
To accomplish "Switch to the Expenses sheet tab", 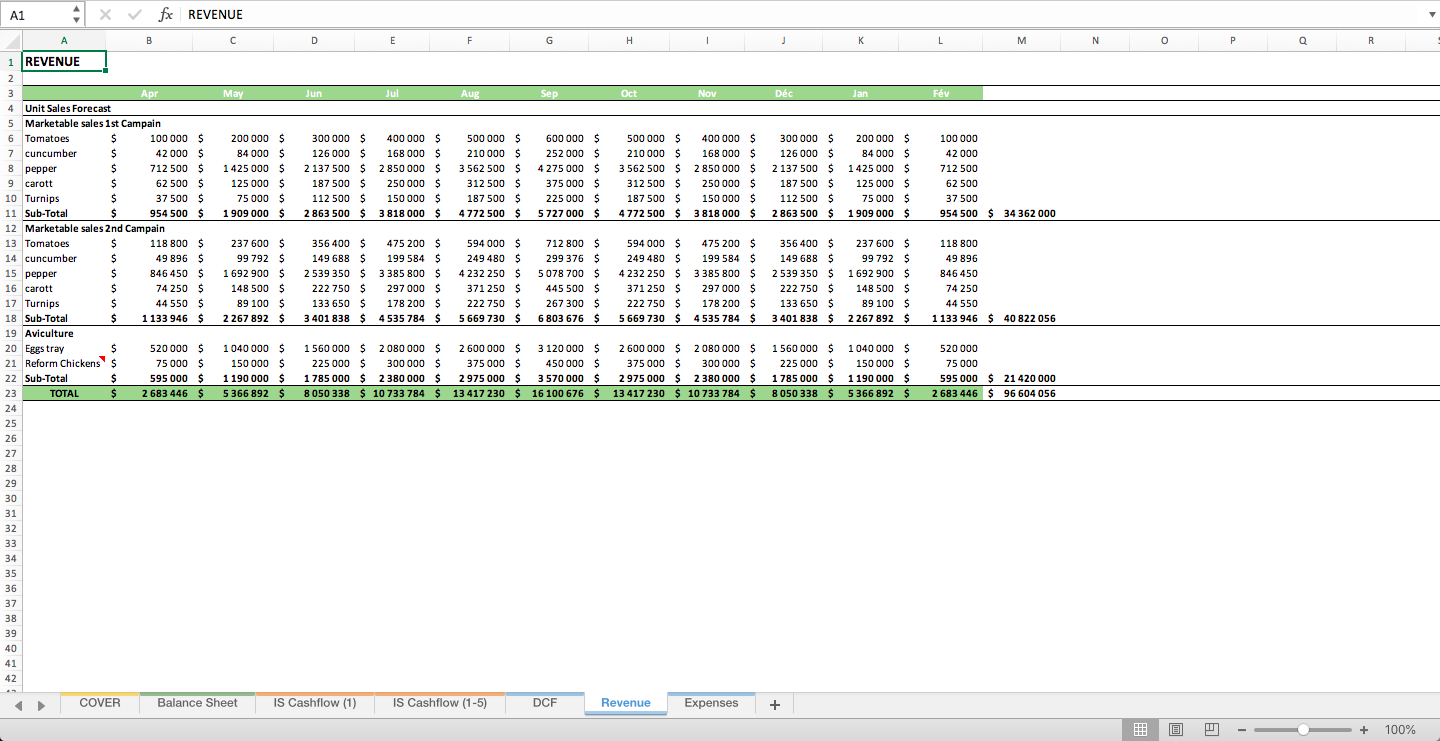I will point(711,703).
